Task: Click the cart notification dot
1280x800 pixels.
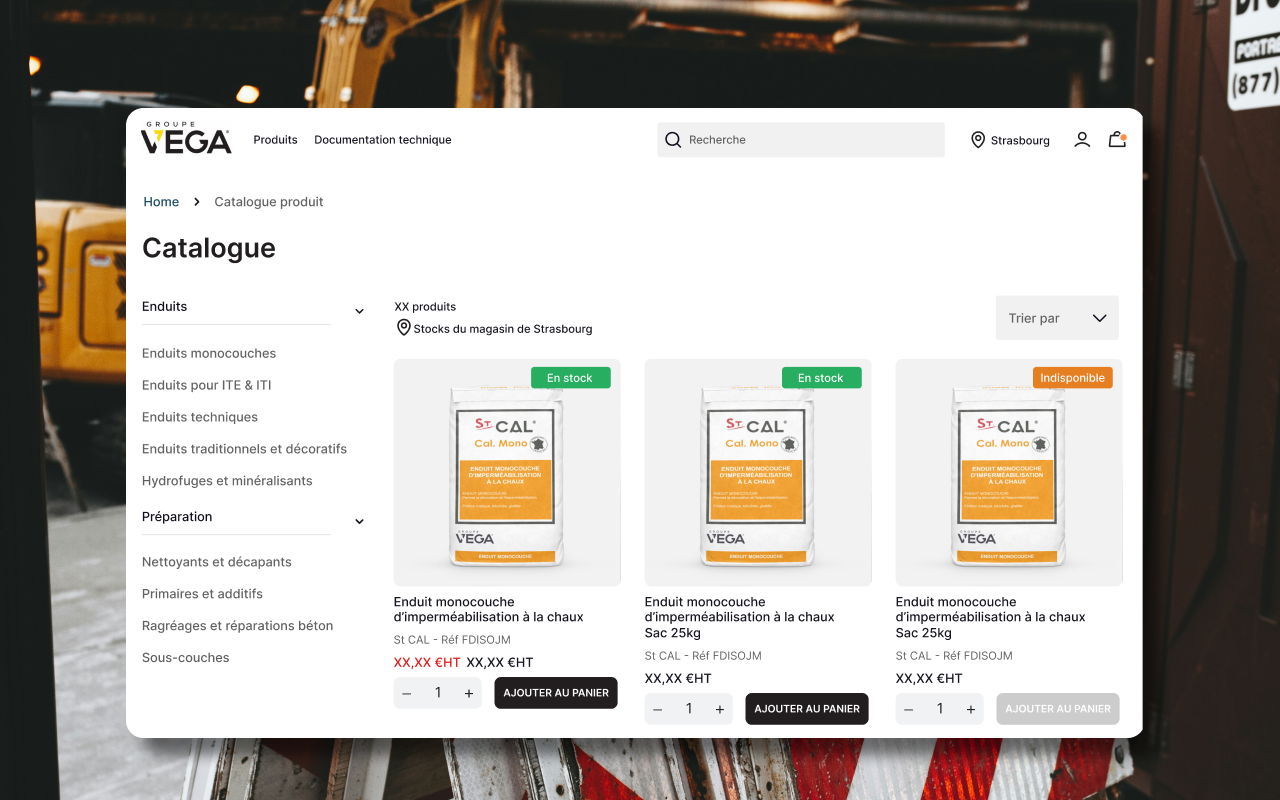Action: [x=1124, y=132]
